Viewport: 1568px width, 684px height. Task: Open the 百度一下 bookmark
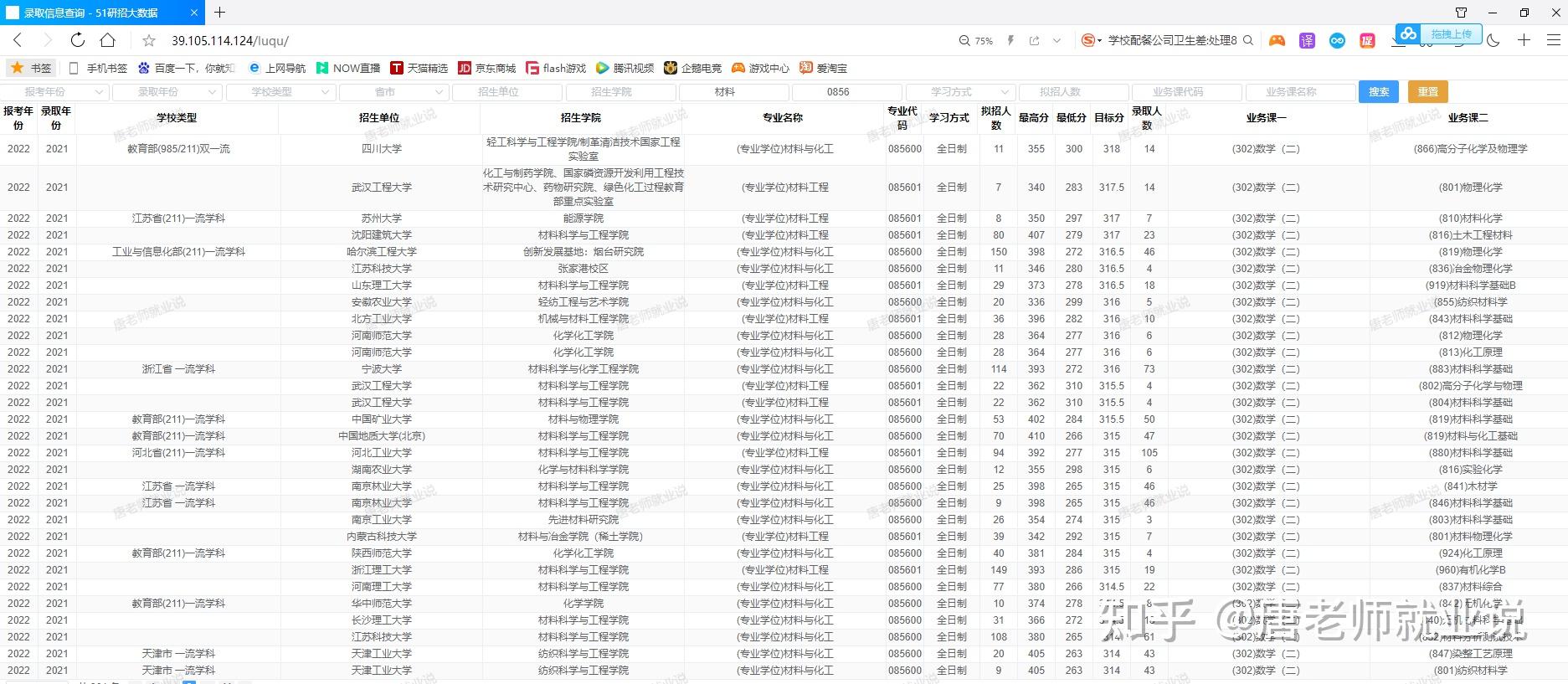point(186,68)
